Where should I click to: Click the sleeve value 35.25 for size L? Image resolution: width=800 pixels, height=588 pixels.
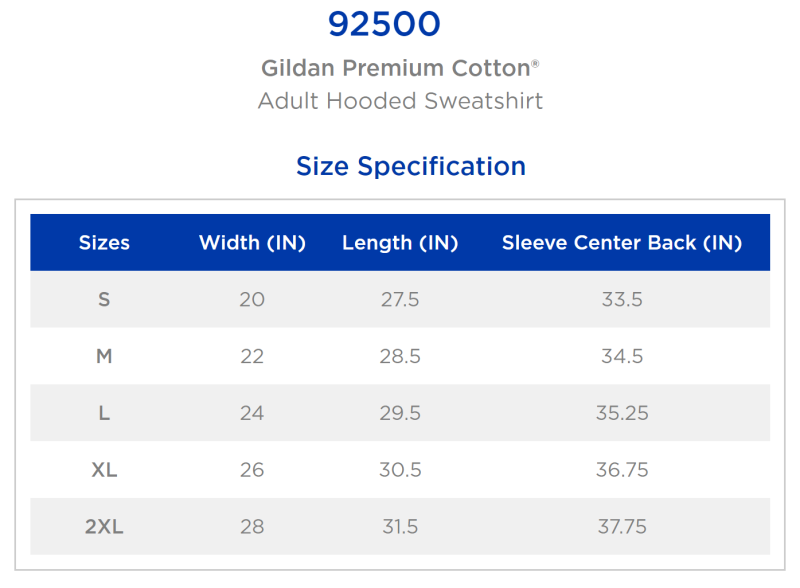[622, 413]
